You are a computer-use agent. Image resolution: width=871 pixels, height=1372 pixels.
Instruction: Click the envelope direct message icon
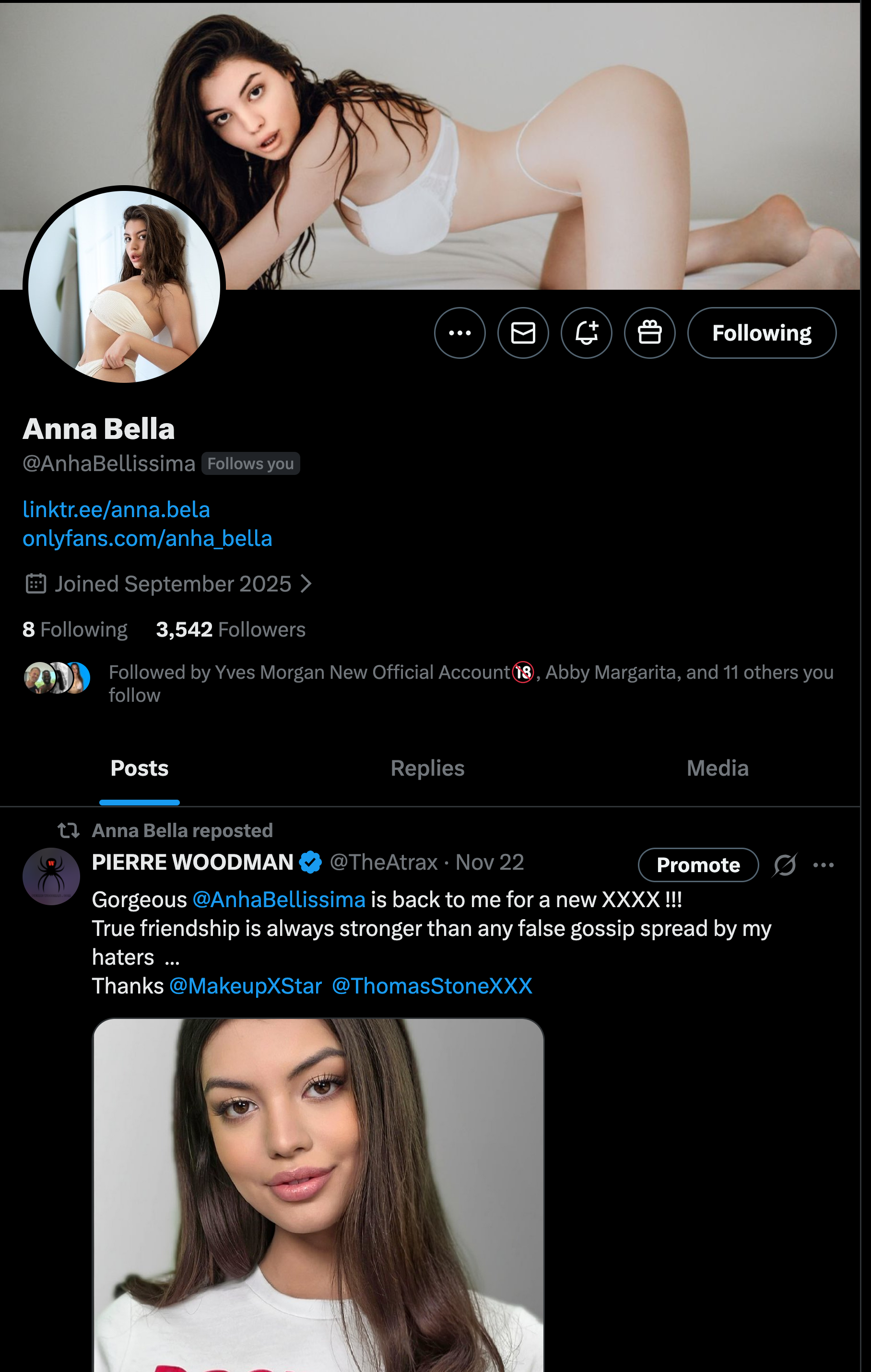click(x=523, y=333)
